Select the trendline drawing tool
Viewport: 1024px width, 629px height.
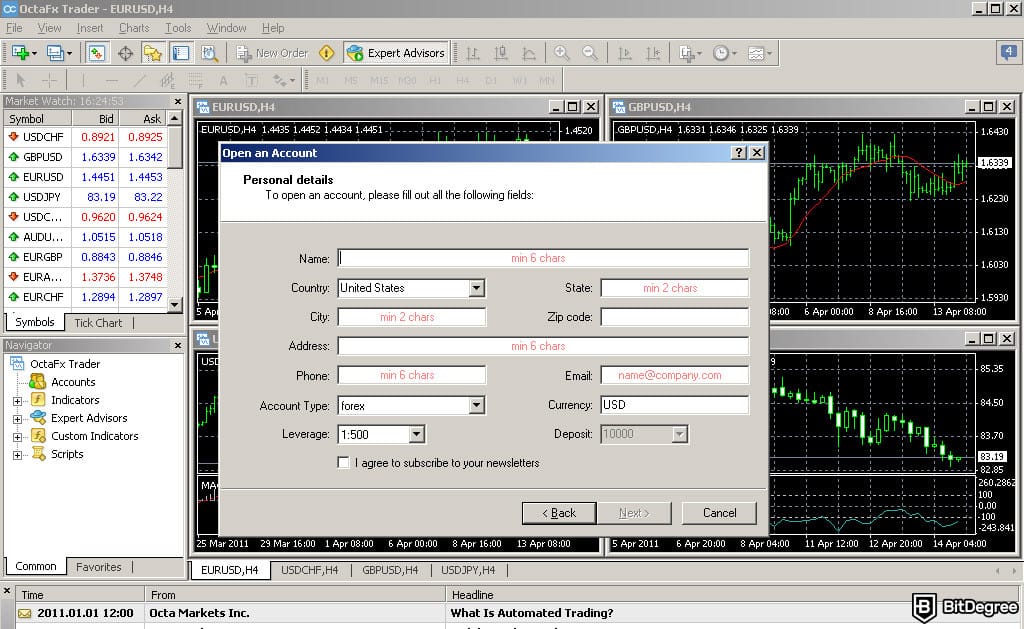[x=140, y=80]
